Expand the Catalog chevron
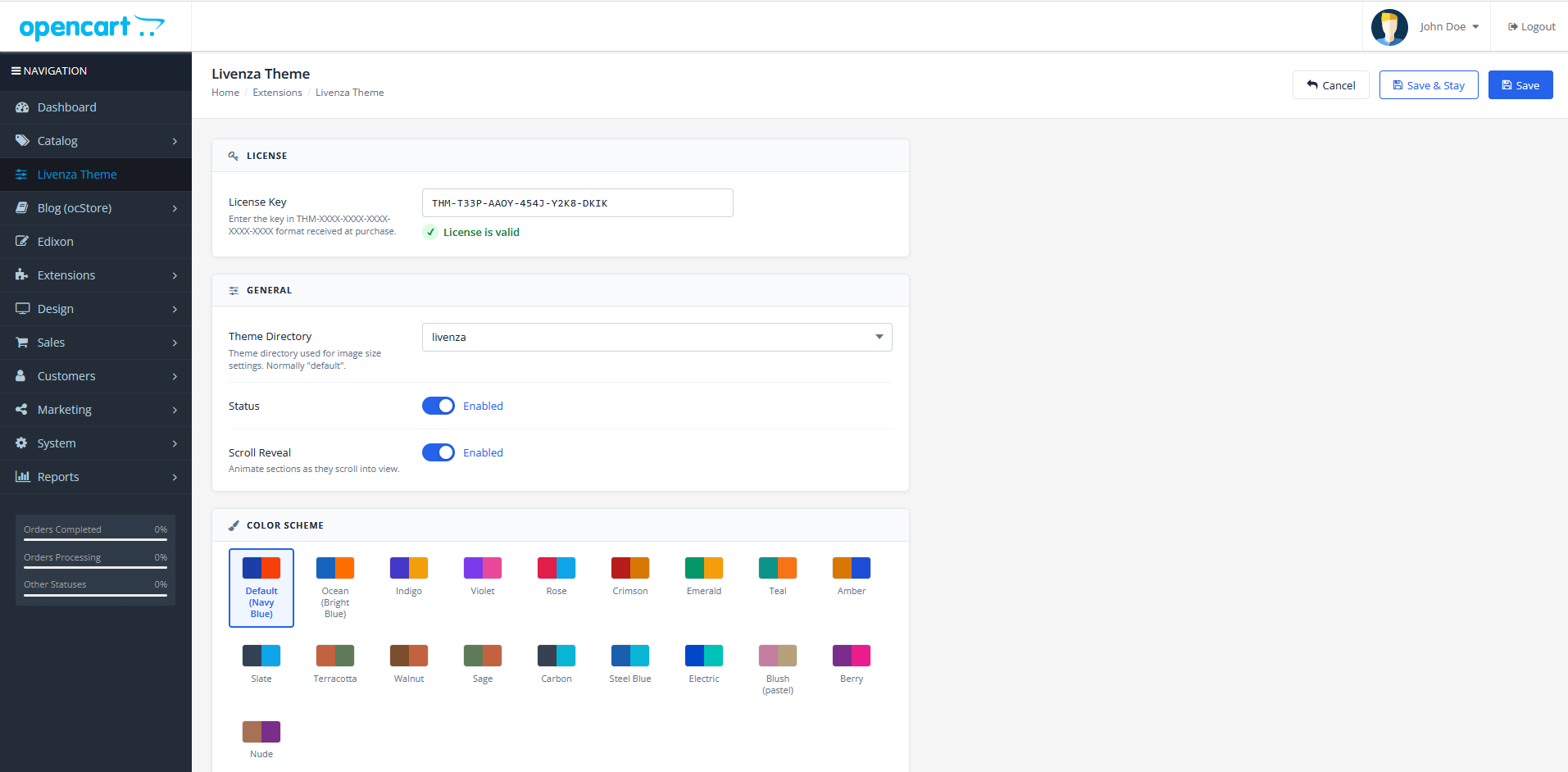 [x=175, y=141]
